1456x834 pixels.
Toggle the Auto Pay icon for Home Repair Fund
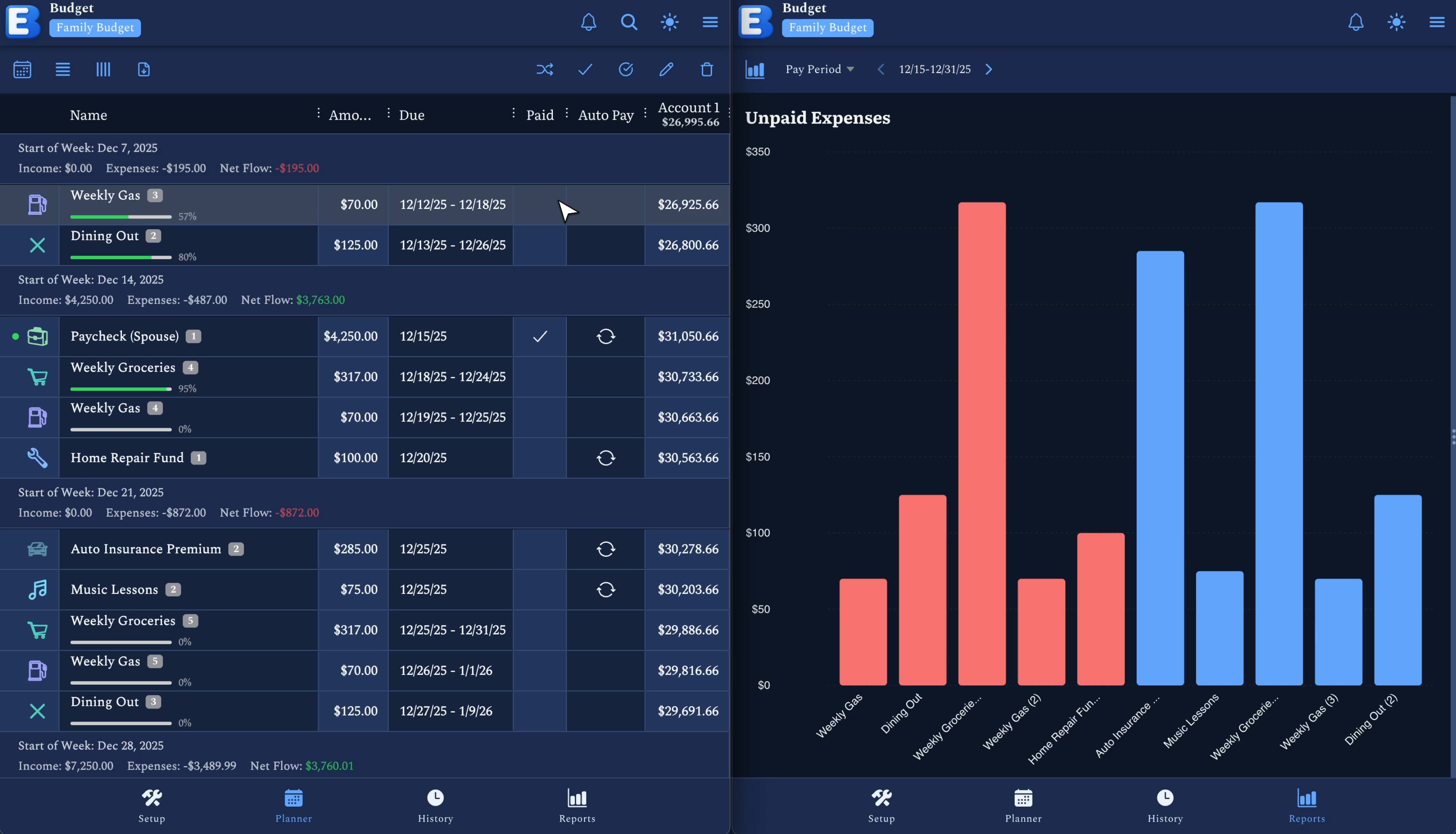(605, 458)
